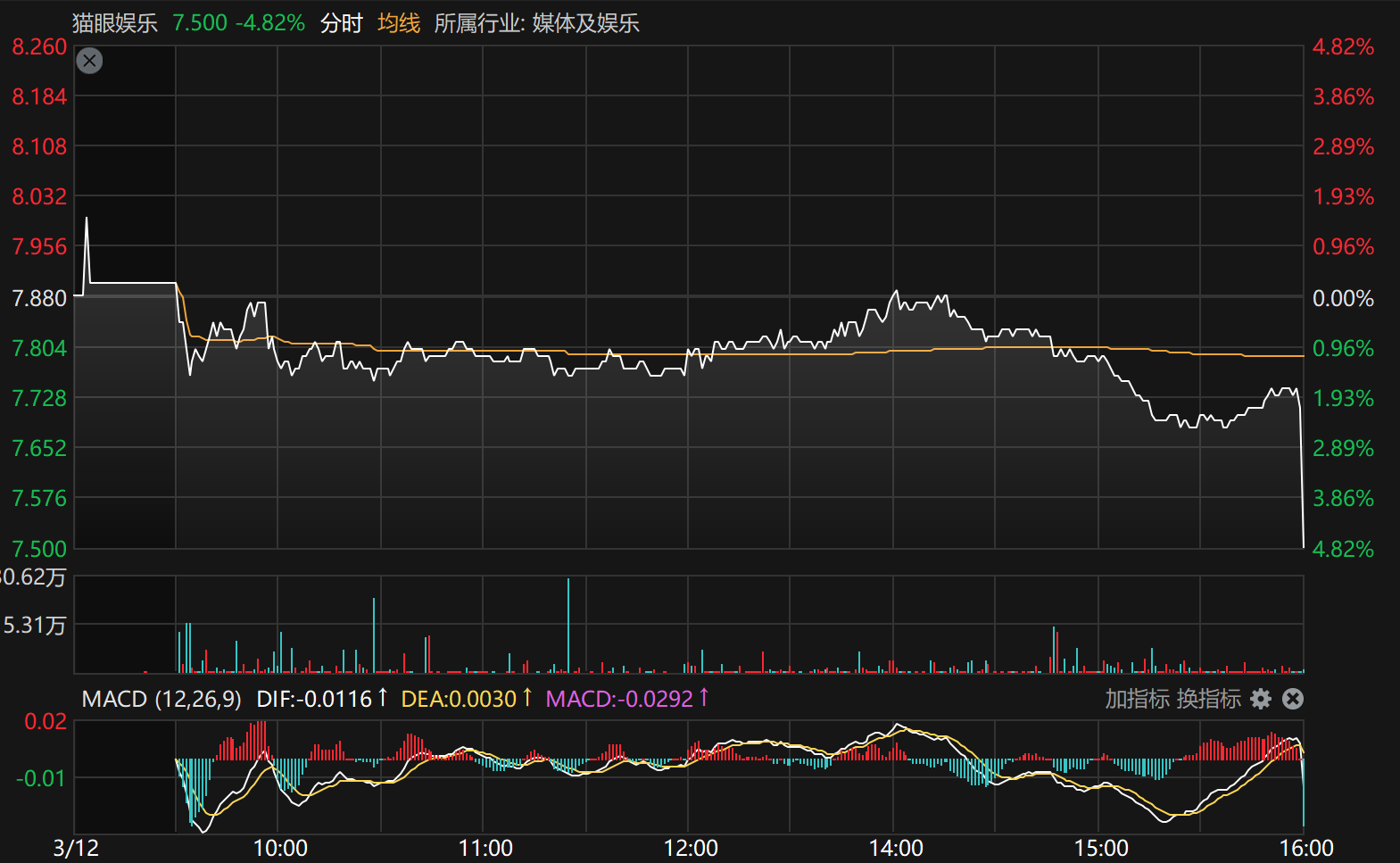This screenshot has width=1400, height=863.
Task: Click the 8.032 price axis label
Action: point(39,196)
